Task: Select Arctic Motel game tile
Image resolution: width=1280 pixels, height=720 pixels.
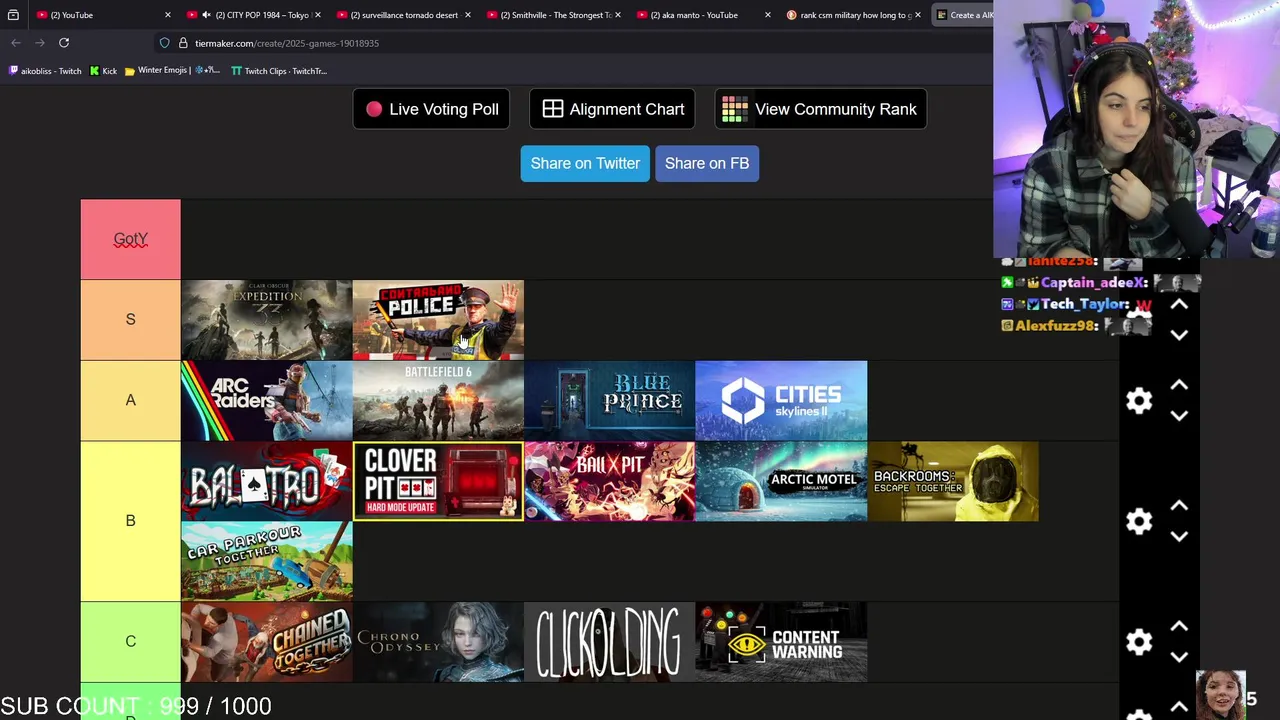Action: (x=781, y=481)
